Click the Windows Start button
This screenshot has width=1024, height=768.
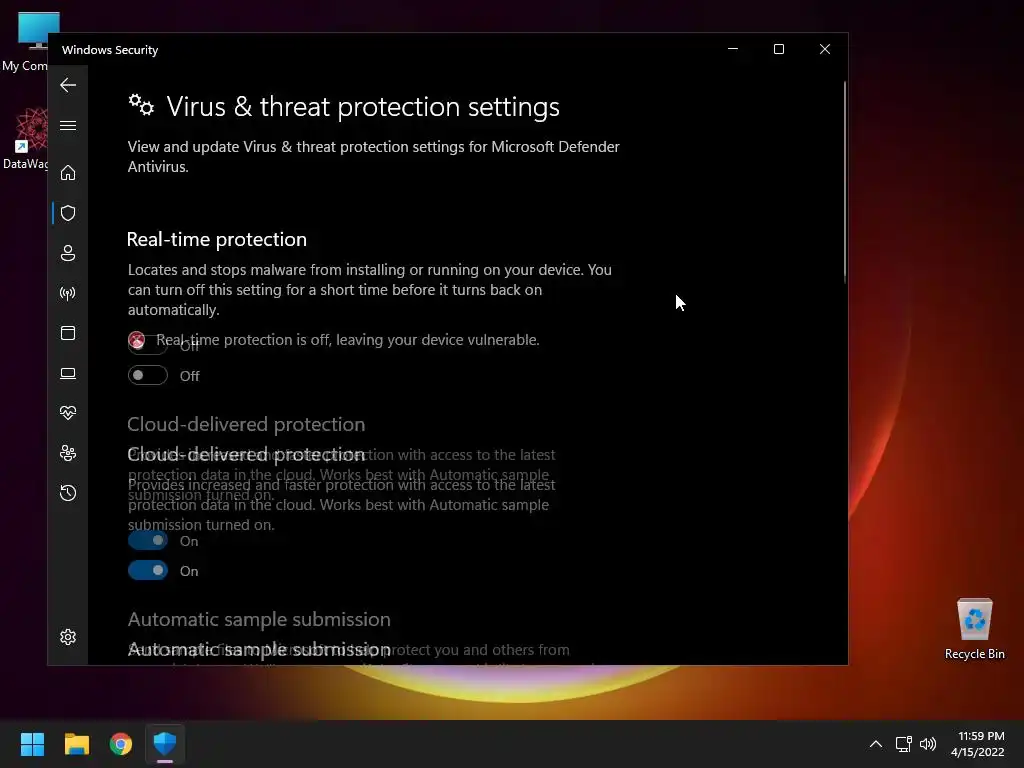click(32, 744)
